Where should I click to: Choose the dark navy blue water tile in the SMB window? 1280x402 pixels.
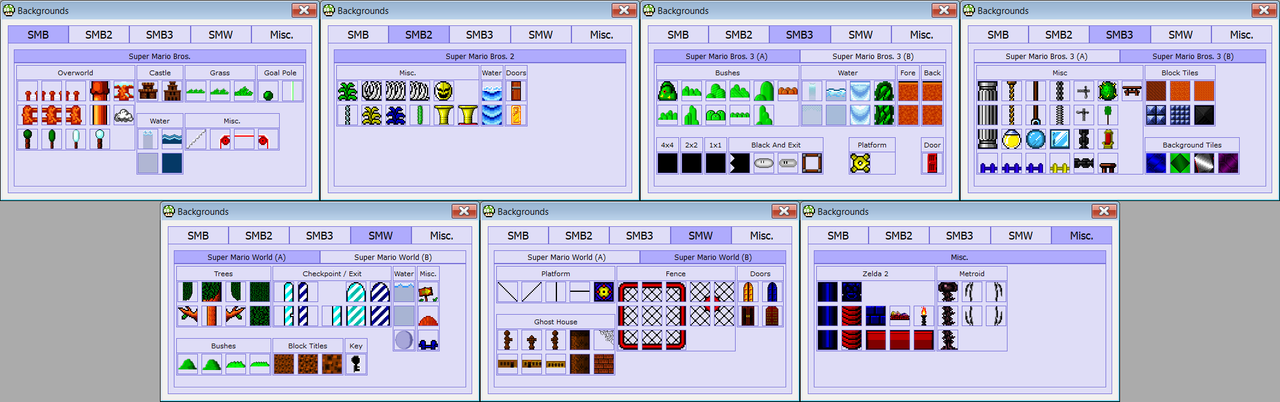(x=172, y=162)
